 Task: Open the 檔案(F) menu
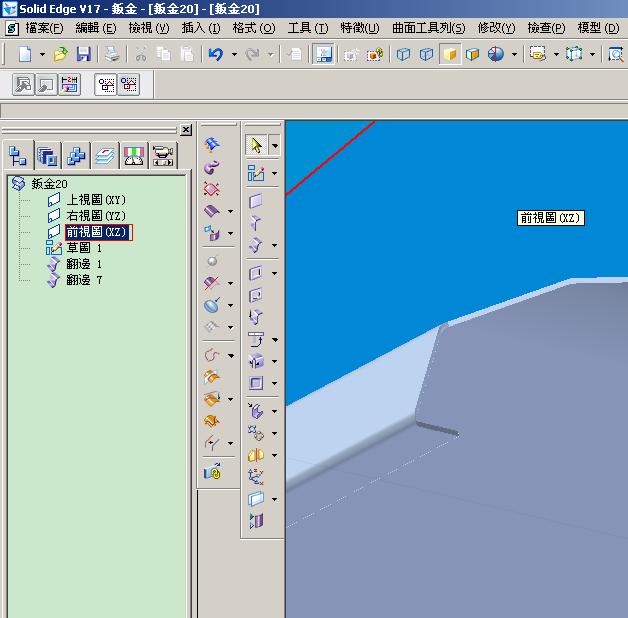[x=44, y=28]
